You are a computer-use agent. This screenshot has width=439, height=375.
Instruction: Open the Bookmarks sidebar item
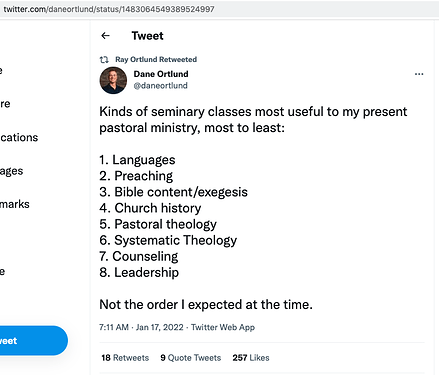click(15, 204)
